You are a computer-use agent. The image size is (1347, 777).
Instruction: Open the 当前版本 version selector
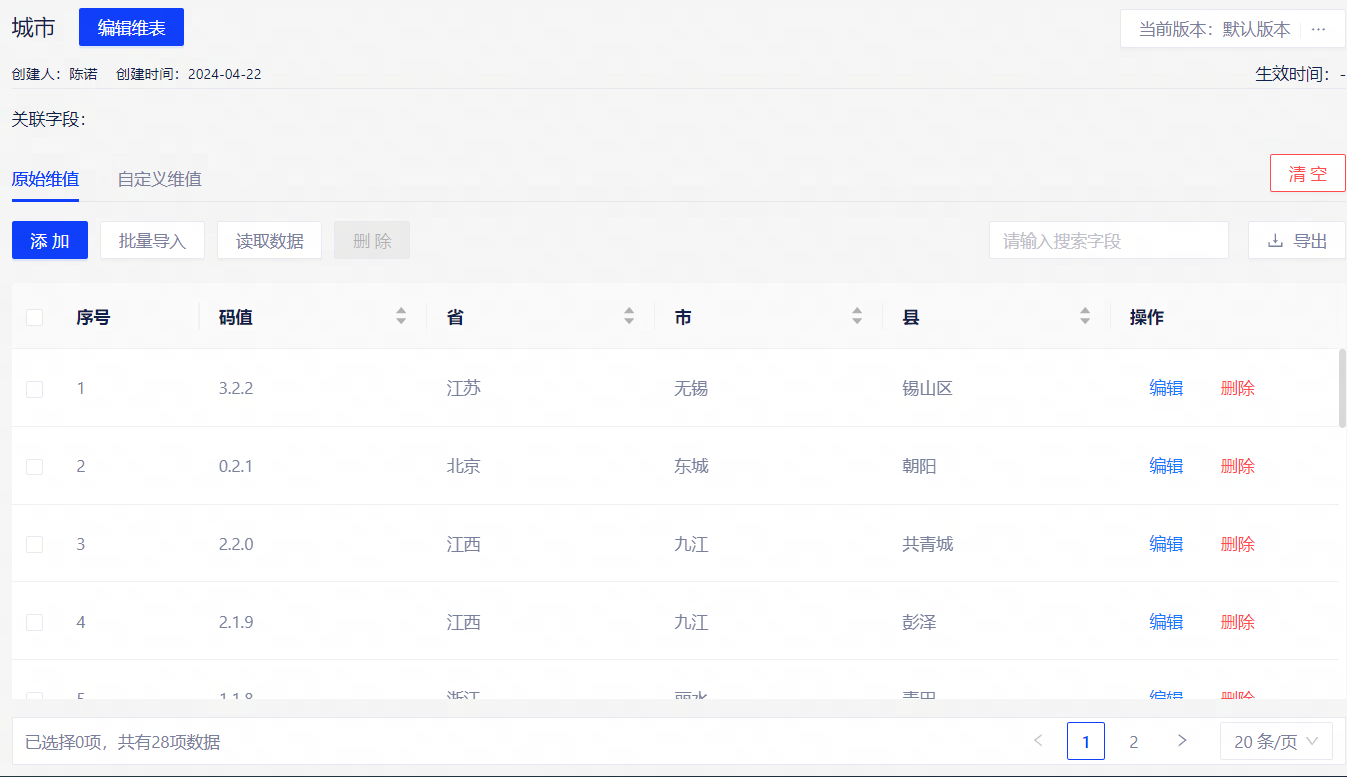pos(1214,29)
